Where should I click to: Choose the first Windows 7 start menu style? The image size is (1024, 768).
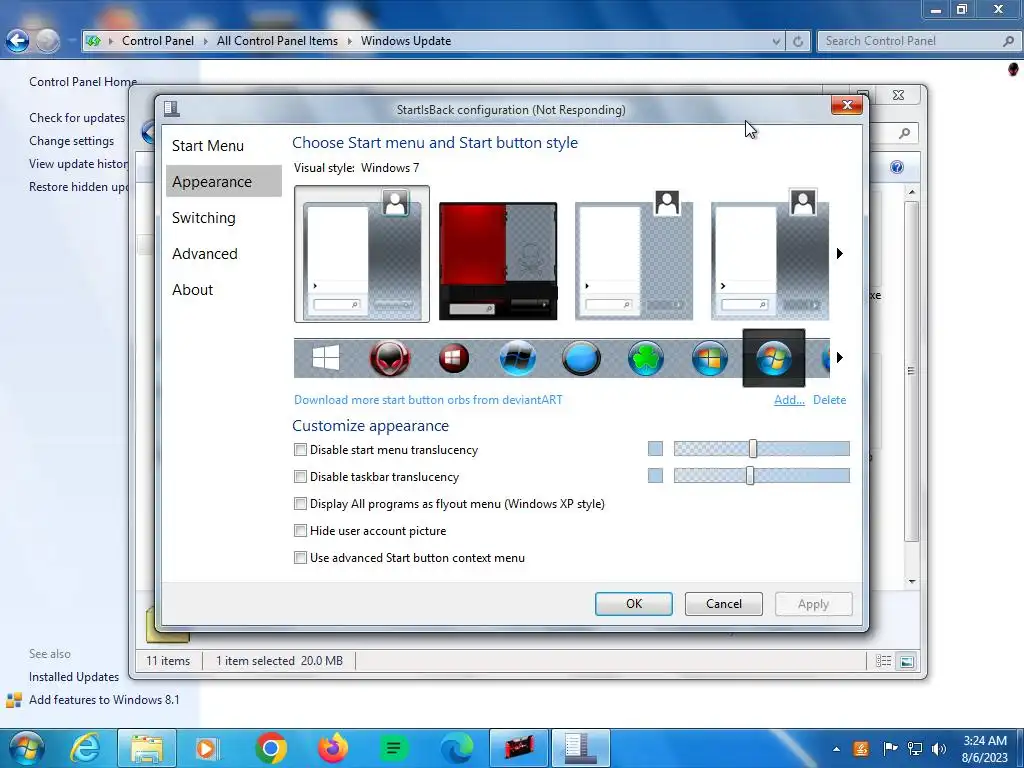coord(362,254)
